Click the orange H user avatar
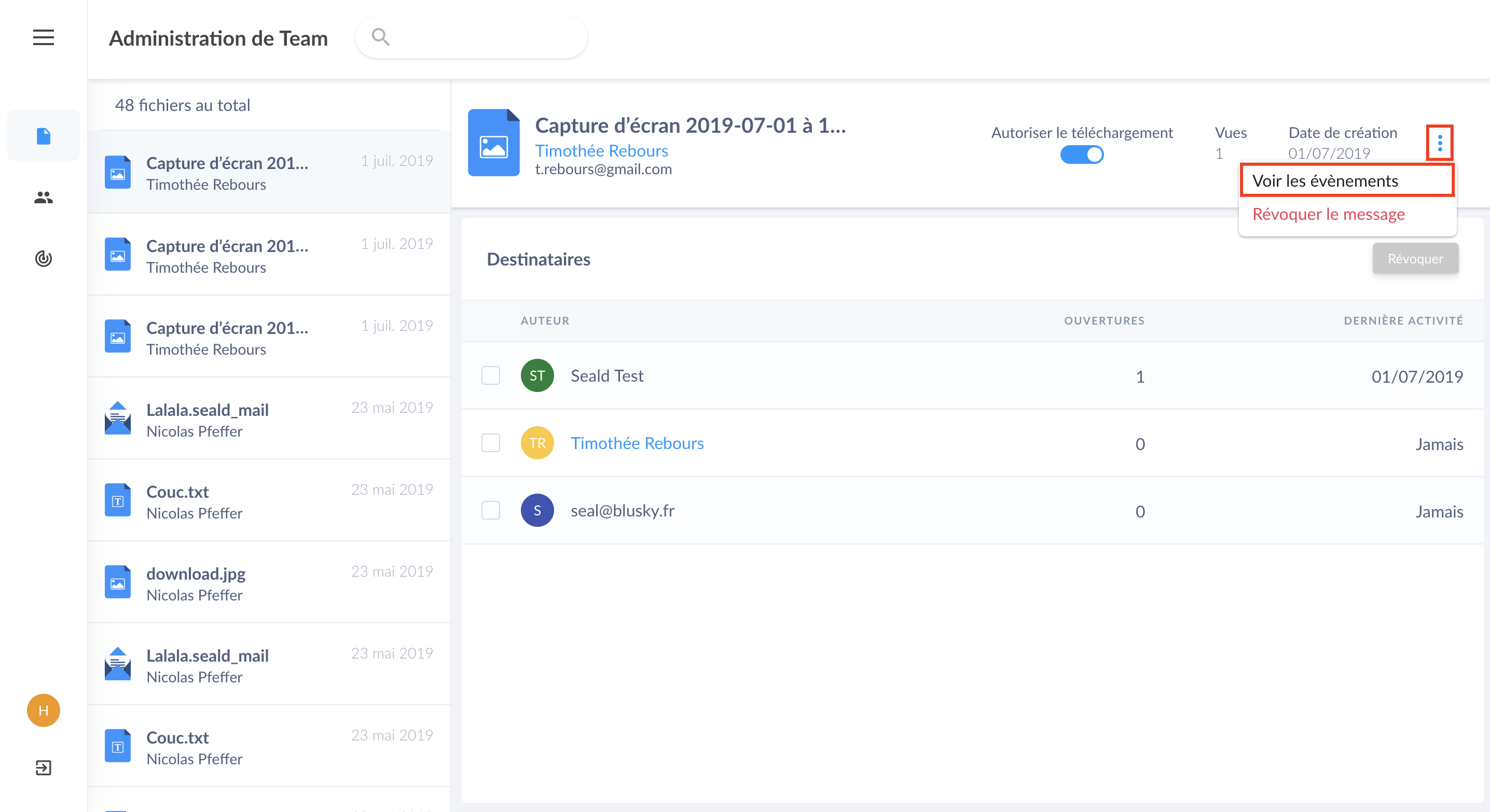This screenshot has width=1490, height=812. point(44,710)
